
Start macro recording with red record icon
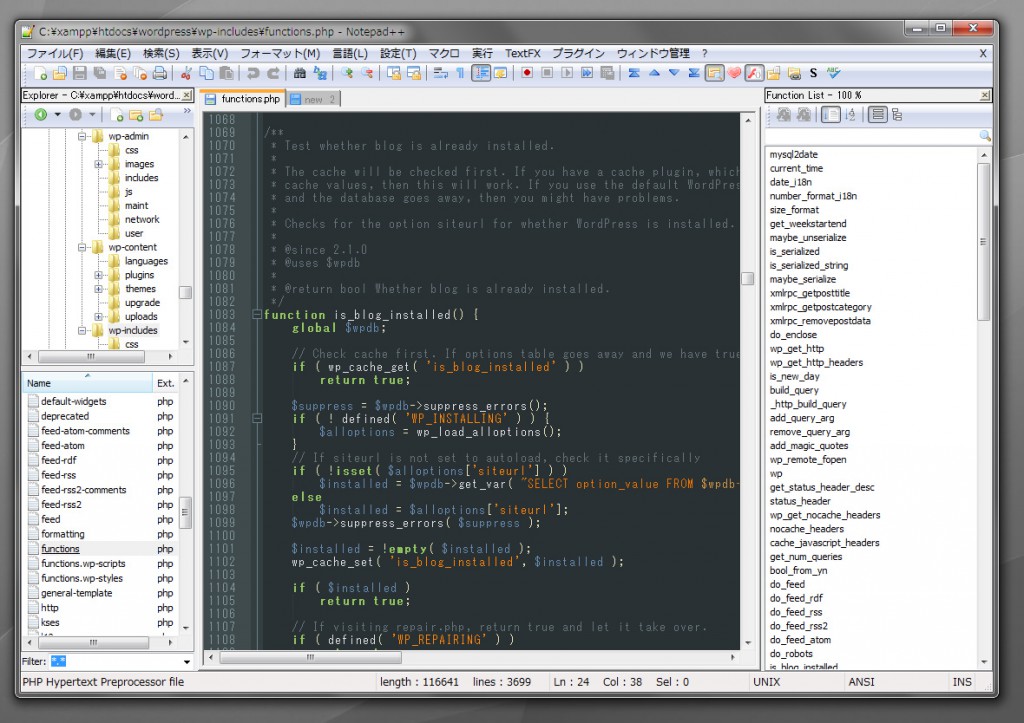(527, 72)
